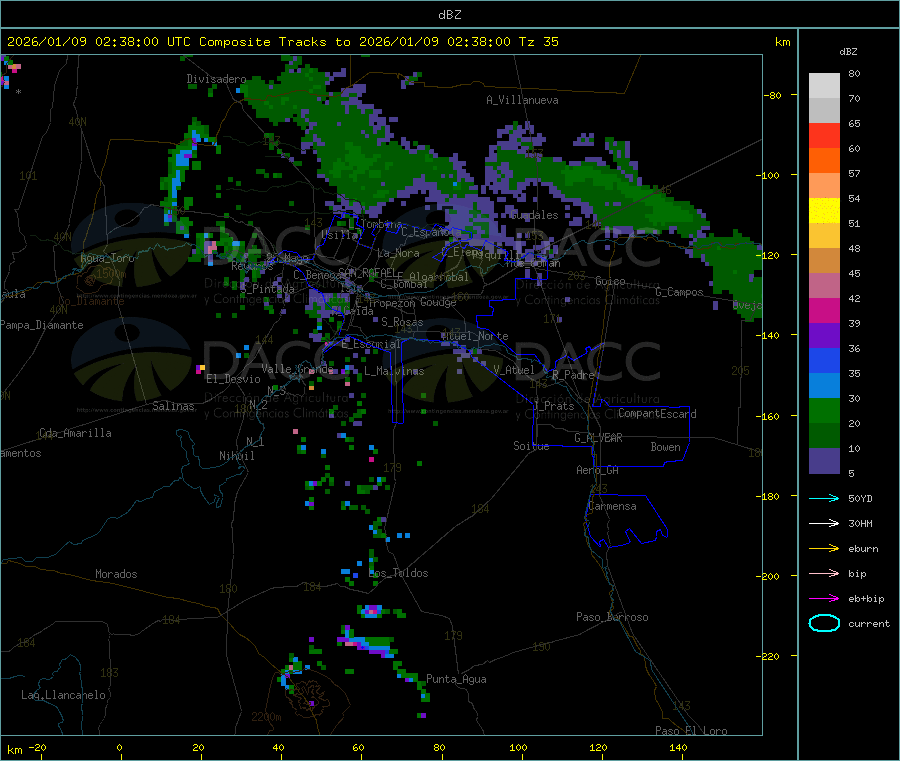Select the 5 dBZ slate purple swatch
This screenshot has height=761, width=900.
824,461
